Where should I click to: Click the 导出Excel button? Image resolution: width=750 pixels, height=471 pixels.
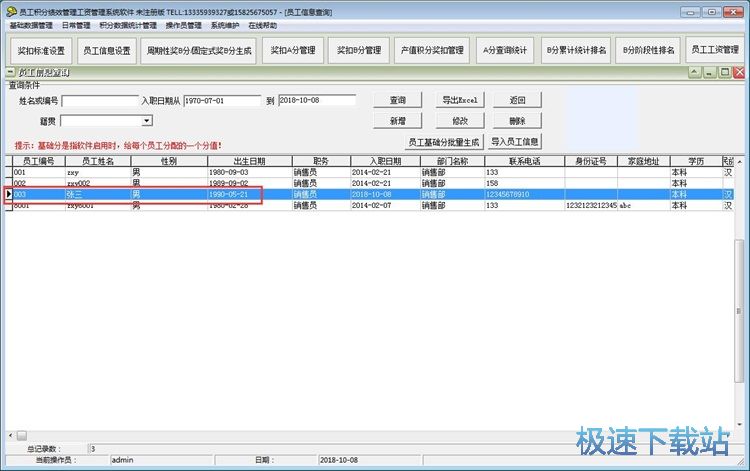(460, 100)
